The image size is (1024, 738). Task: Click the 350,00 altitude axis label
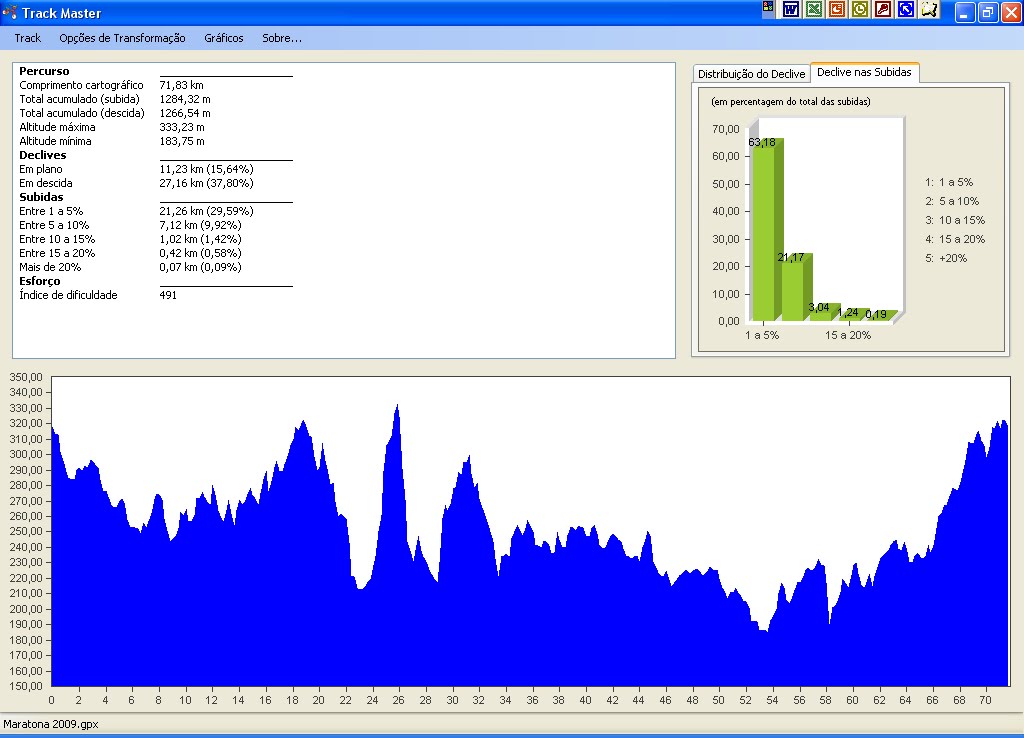tap(26, 377)
